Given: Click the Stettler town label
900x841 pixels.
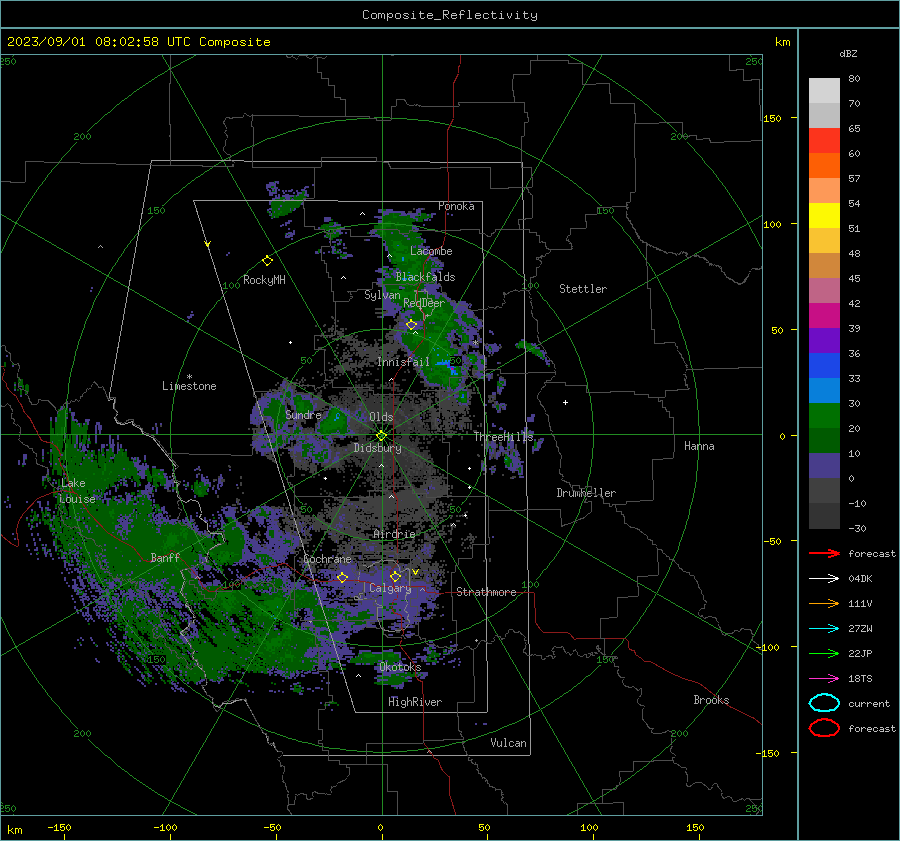Looking at the screenshot, I should [583, 289].
